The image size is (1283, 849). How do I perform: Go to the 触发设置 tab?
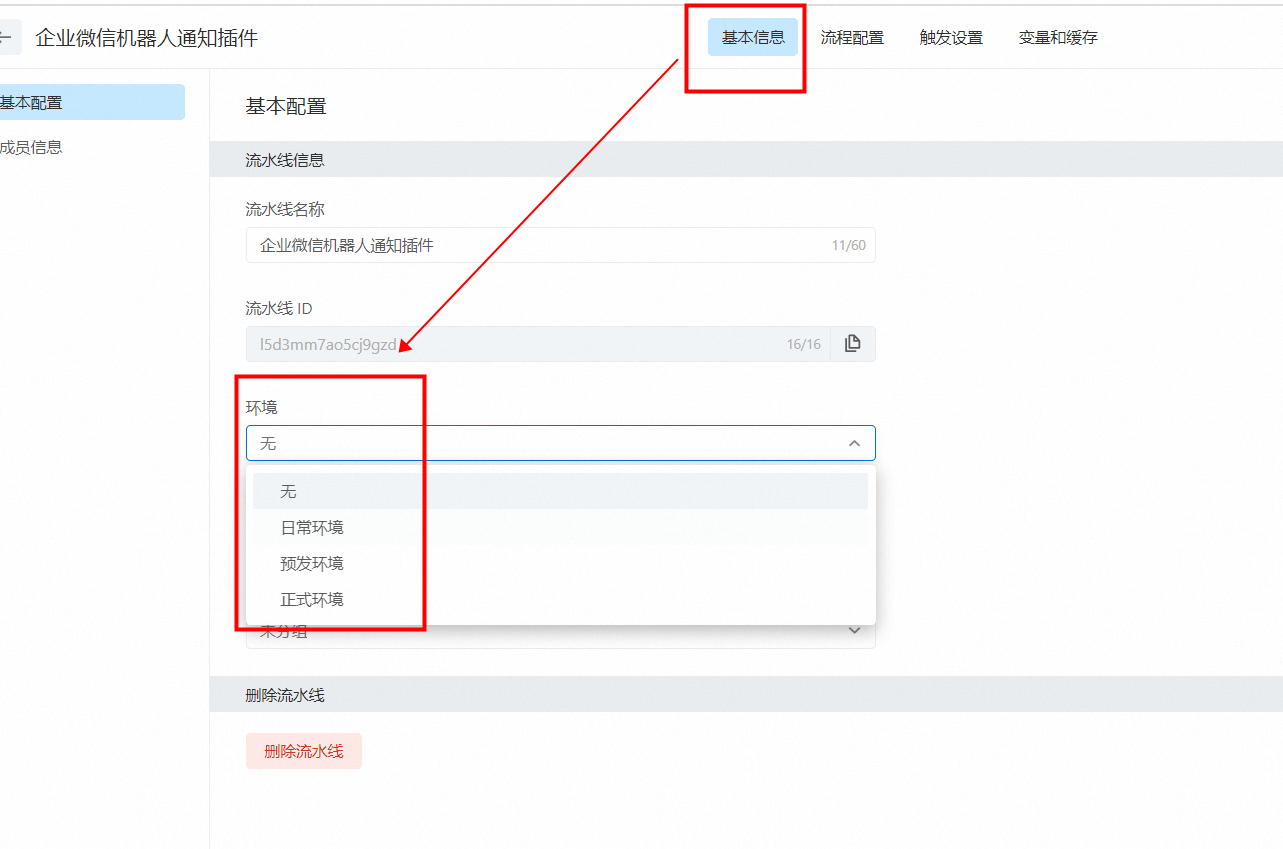coord(951,38)
